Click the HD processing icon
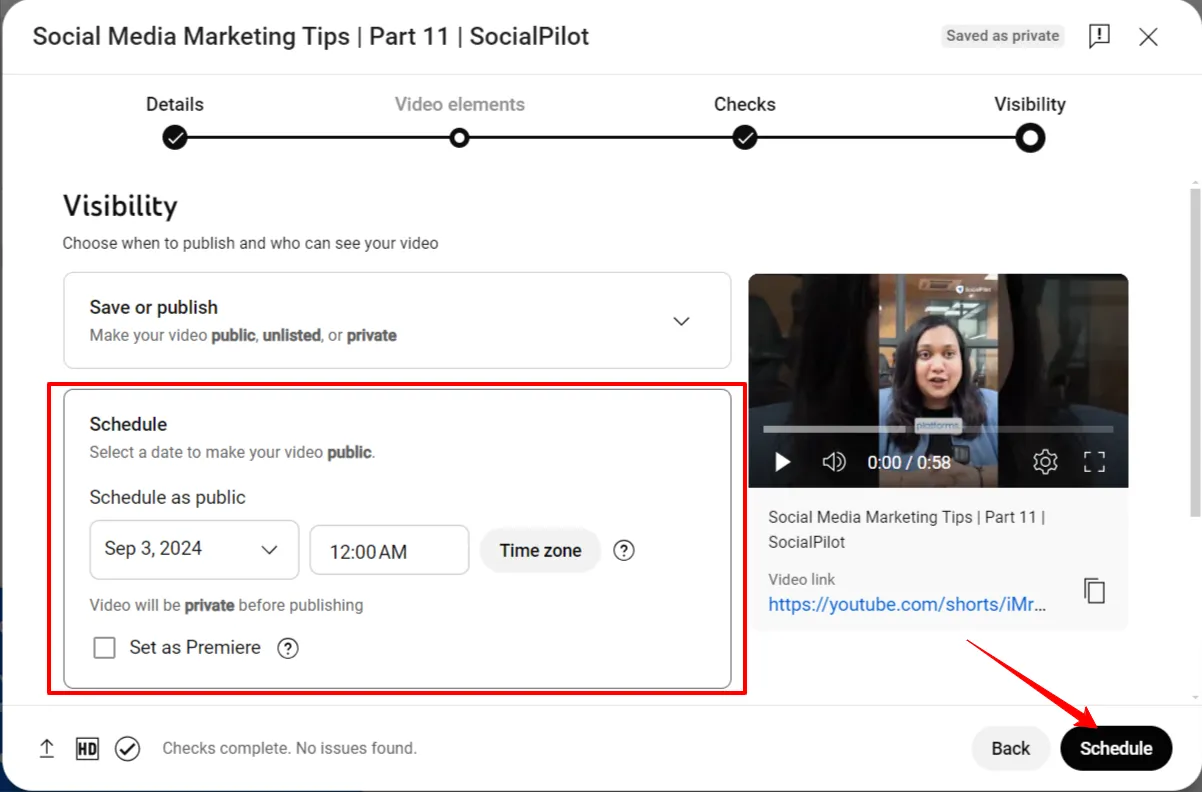The height and width of the screenshot is (792, 1202). tap(87, 748)
